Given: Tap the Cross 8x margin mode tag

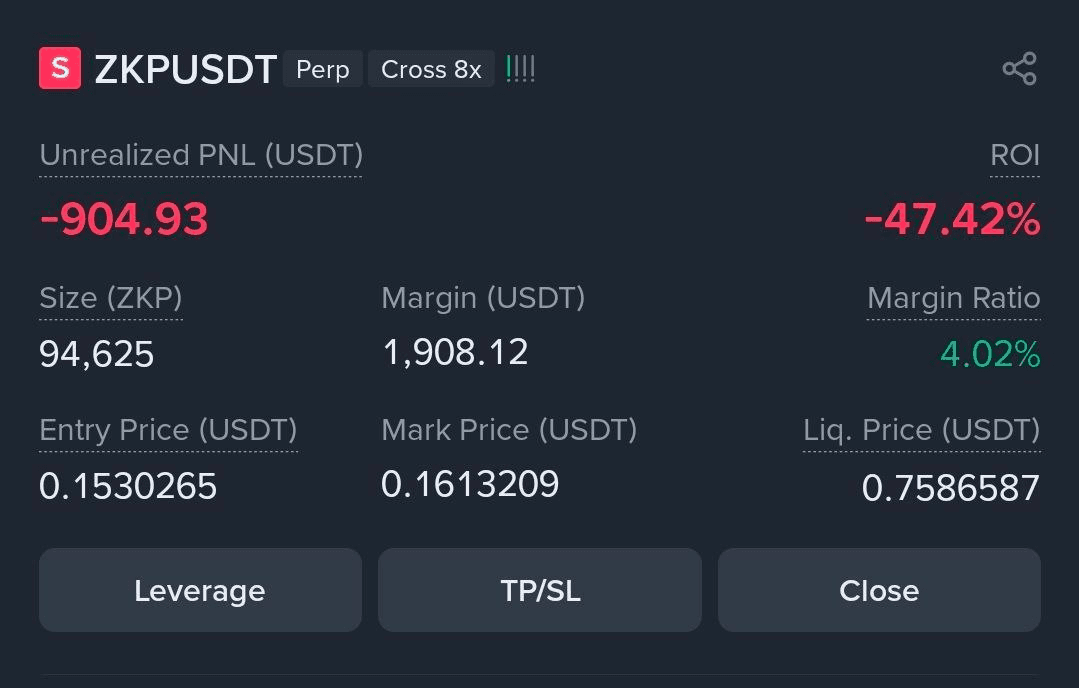Looking at the screenshot, I should coord(431,69).
